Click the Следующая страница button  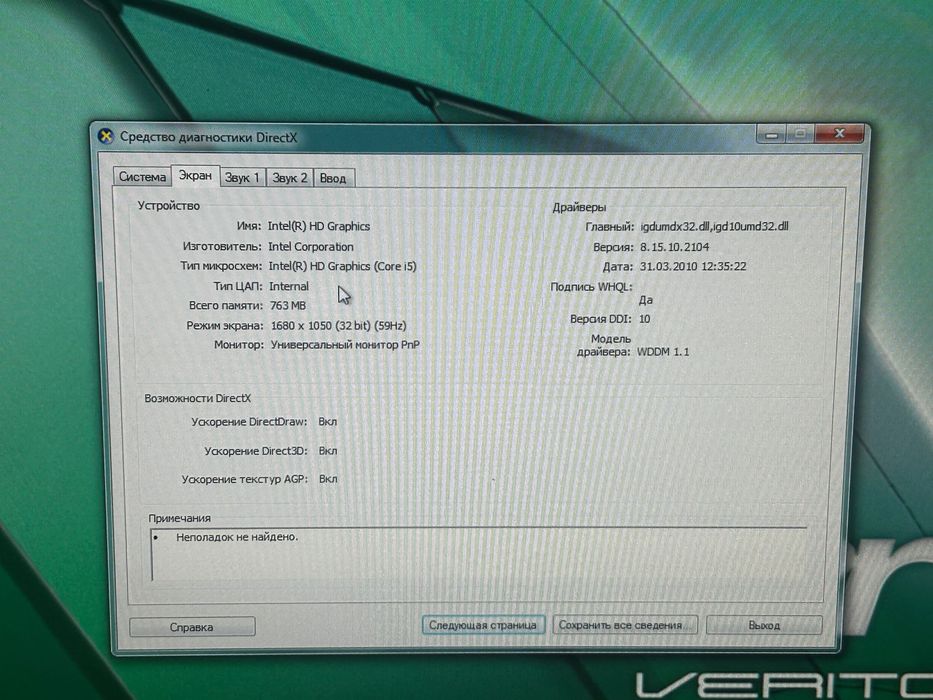pyautogui.click(x=483, y=625)
